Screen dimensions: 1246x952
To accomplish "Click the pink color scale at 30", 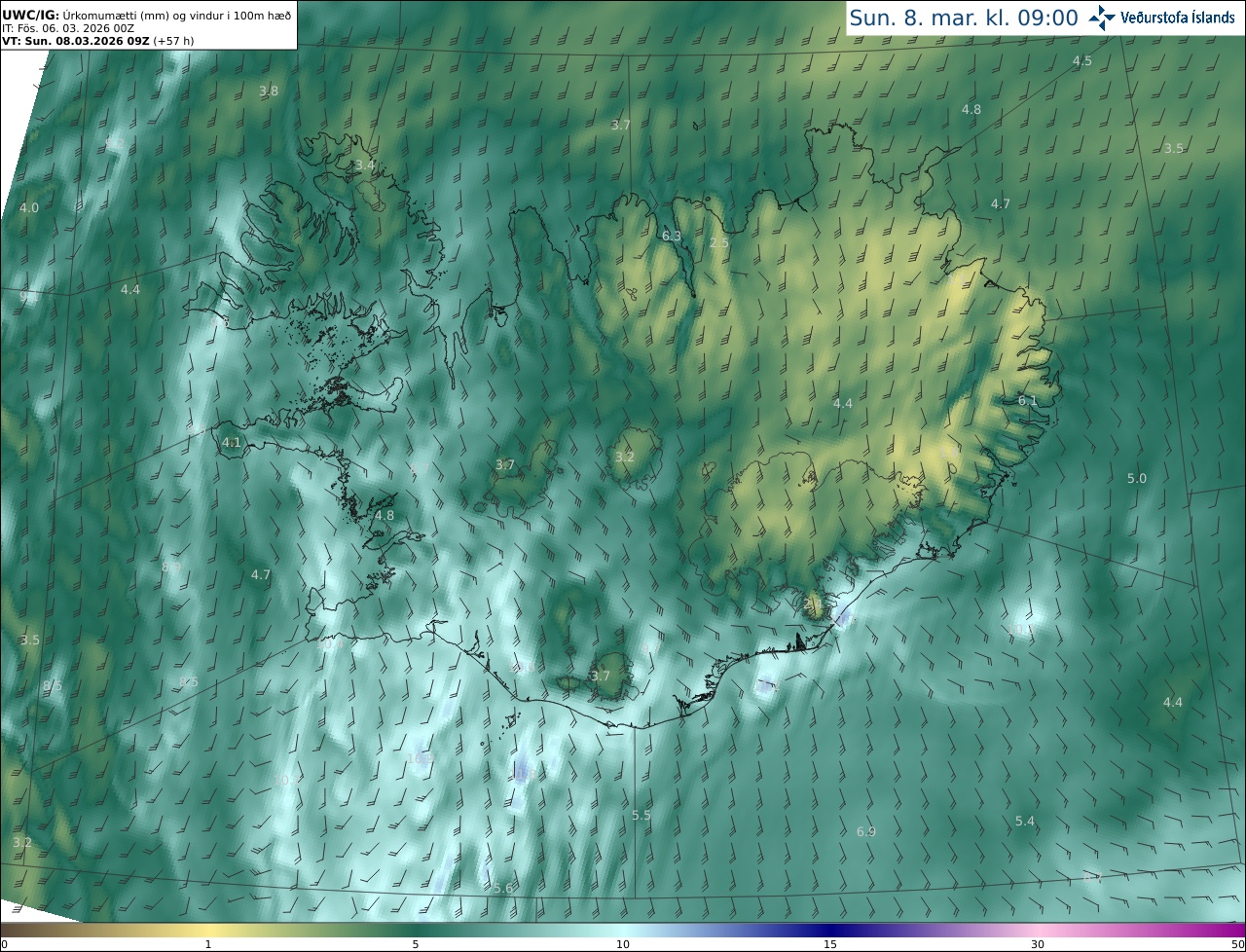I will (x=1038, y=930).
